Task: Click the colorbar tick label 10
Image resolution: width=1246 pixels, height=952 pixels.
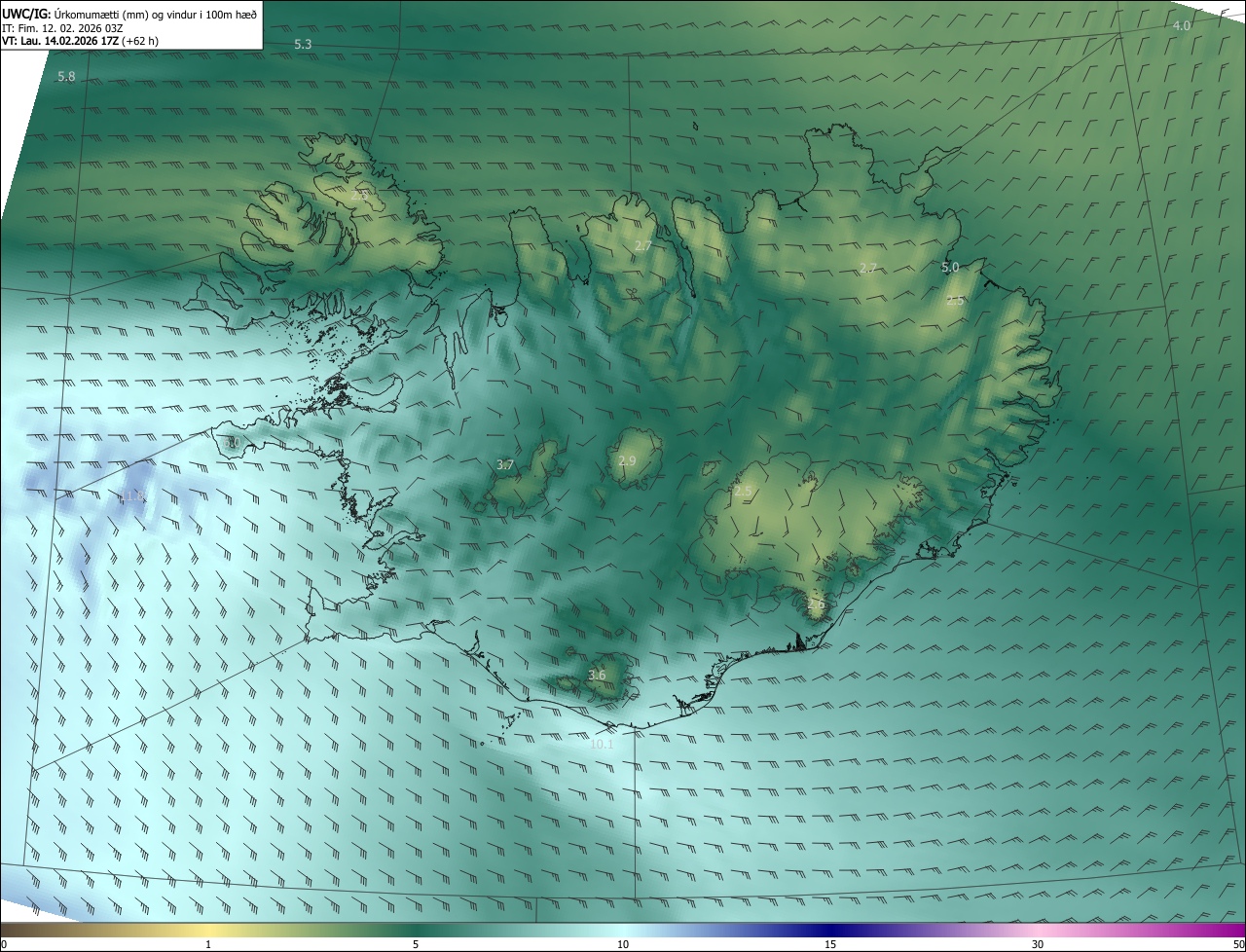Action: pyautogui.click(x=623, y=944)
